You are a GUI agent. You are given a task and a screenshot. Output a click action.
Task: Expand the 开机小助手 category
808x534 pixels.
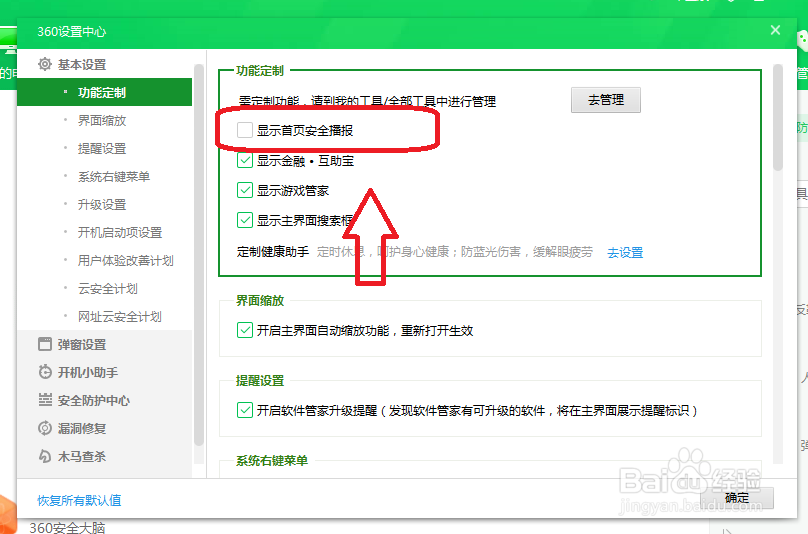[x=88, y=372]
